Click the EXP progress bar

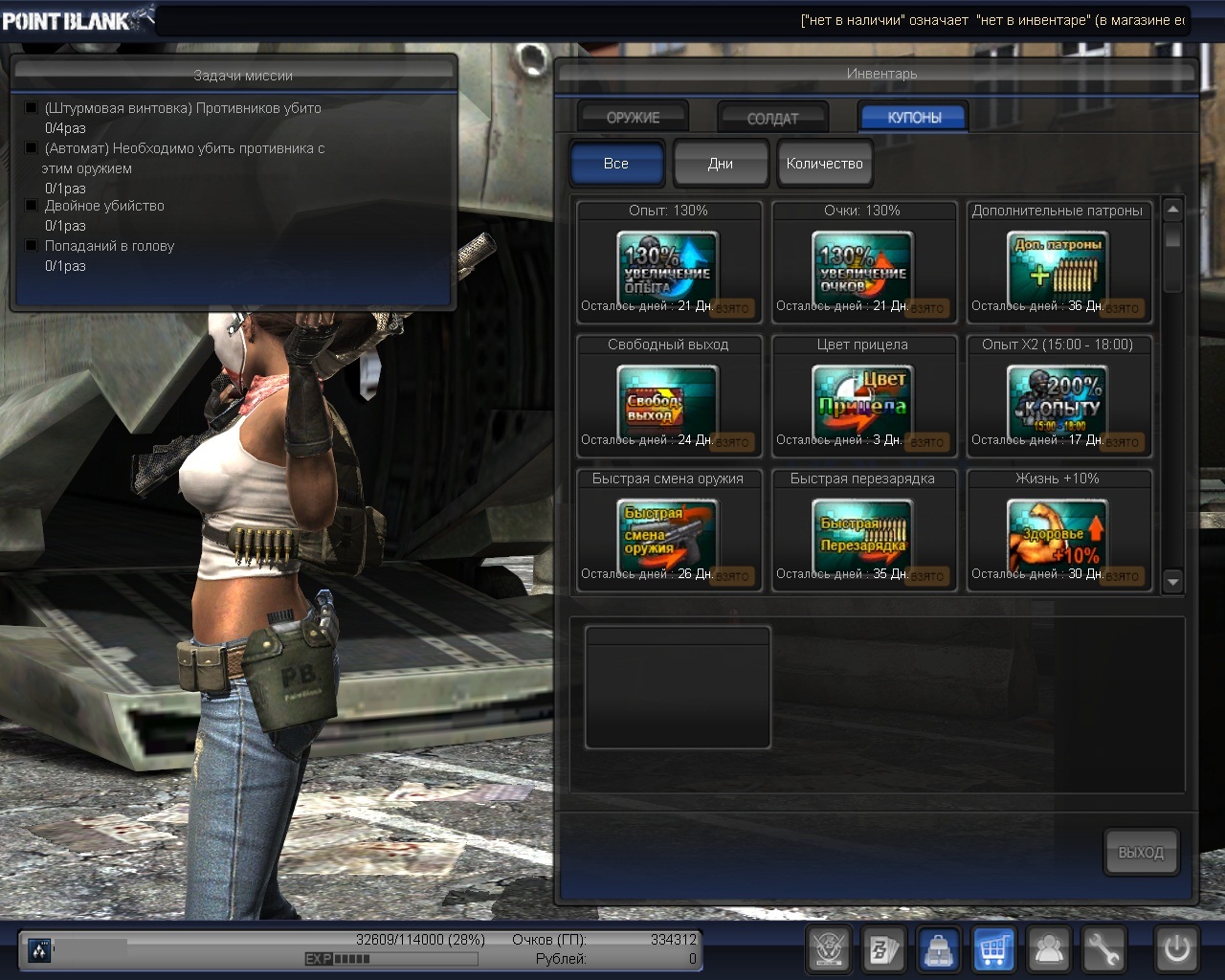[x=390, y=959]
